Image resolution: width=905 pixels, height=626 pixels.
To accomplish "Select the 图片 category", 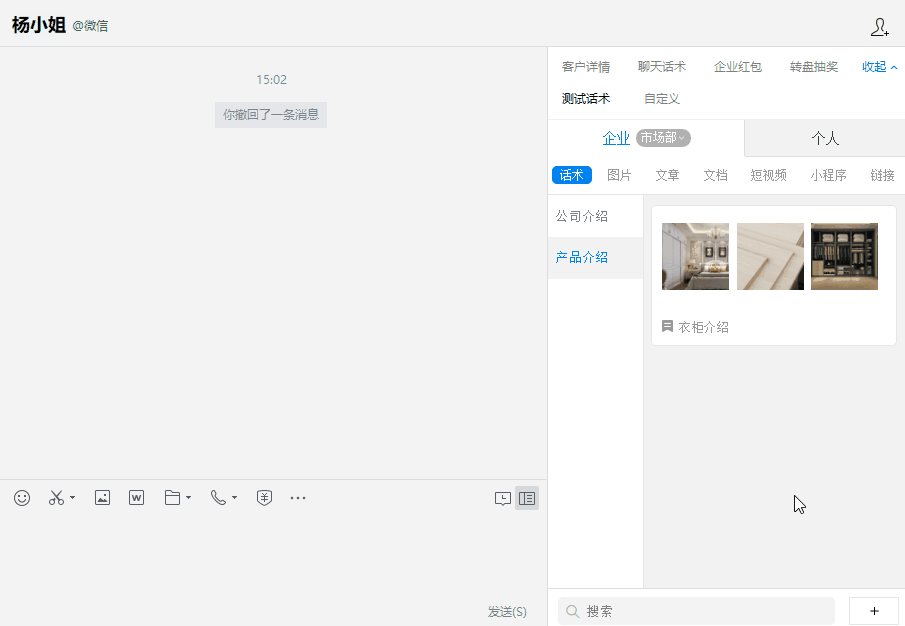I will pyautogui.click(x=619, y=175).
